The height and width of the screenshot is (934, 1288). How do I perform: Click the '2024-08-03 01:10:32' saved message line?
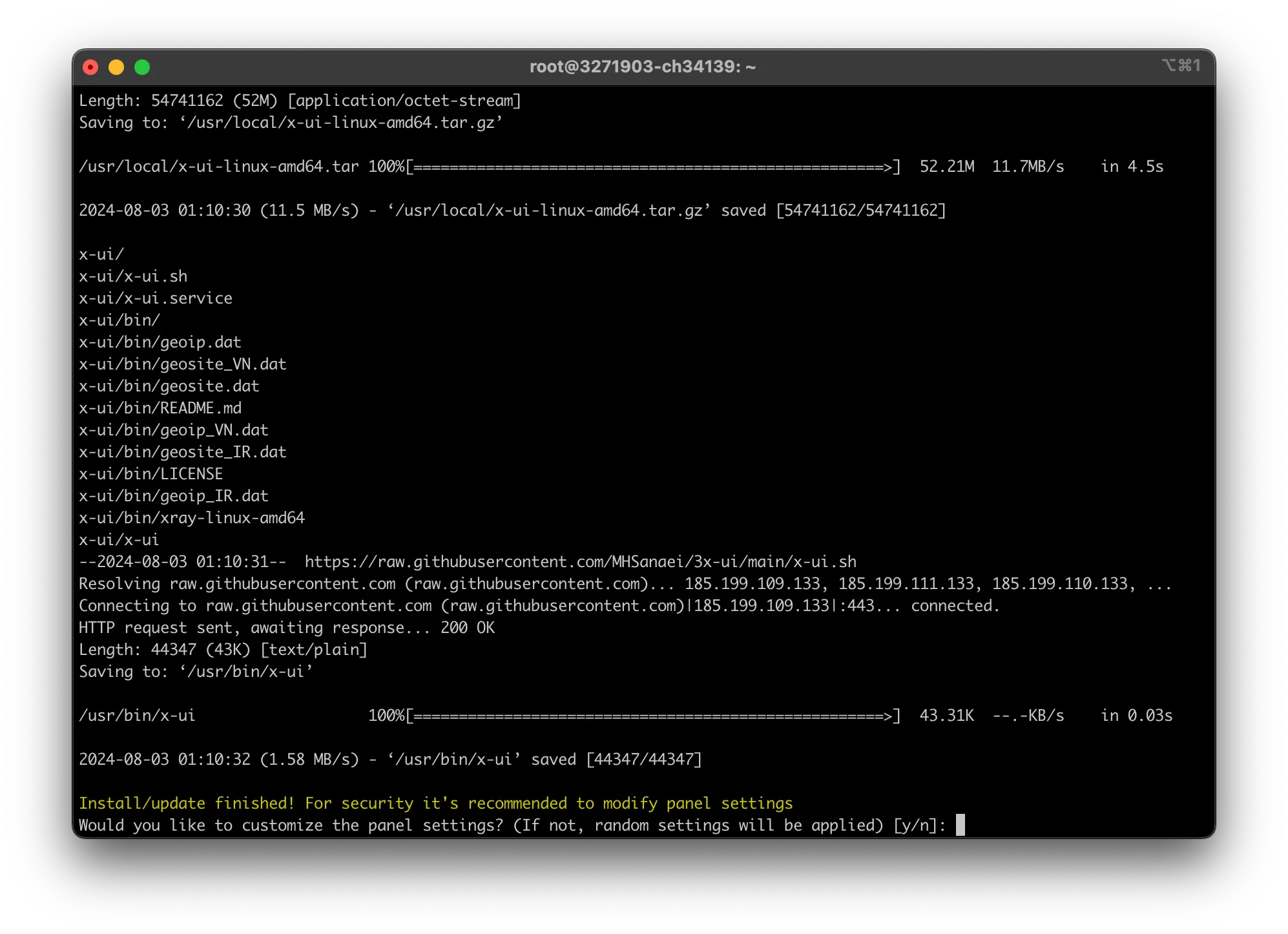(391, 760)
